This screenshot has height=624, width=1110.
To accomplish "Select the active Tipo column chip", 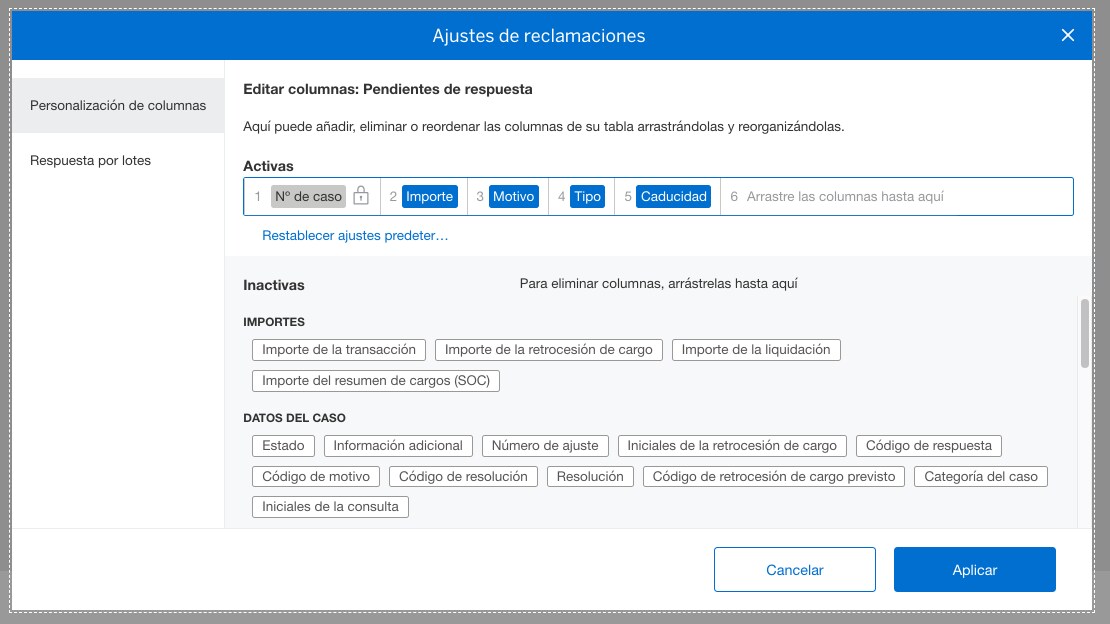I will [588, 196].
